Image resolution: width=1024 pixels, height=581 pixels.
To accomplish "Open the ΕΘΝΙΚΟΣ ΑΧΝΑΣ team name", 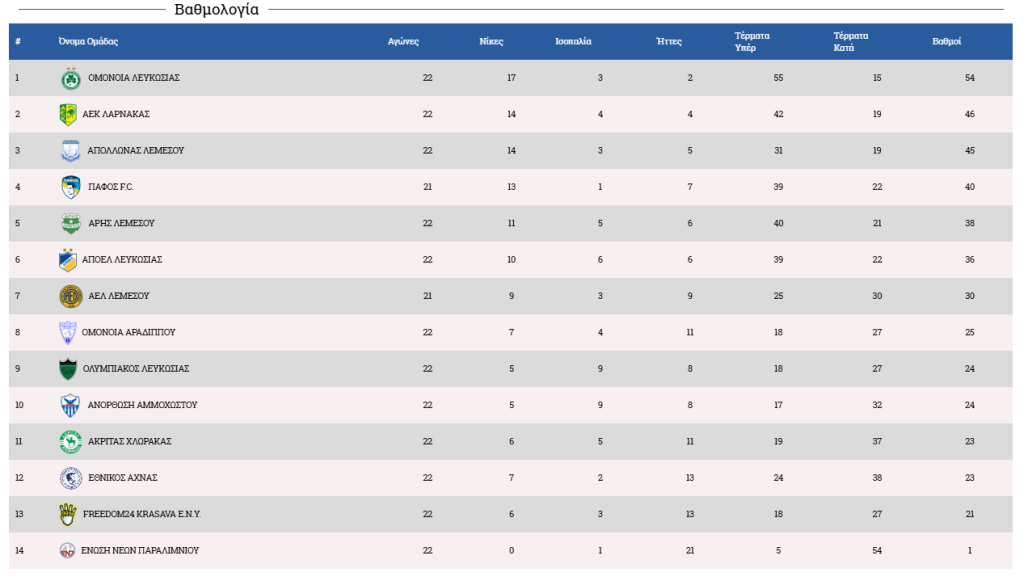I will point(123,478).
